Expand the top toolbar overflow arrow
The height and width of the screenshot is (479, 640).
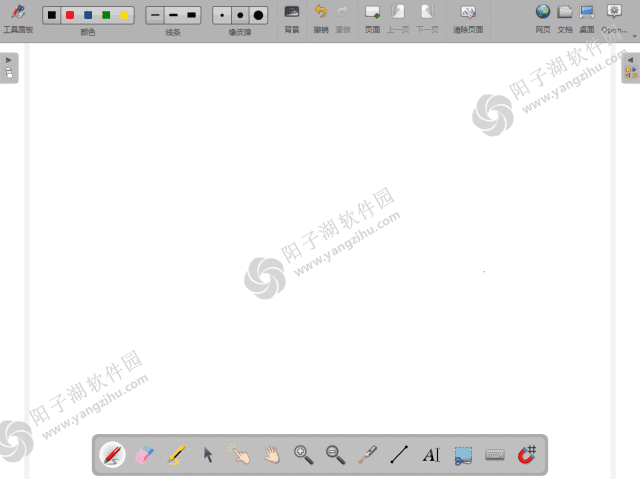coord(635,36)
